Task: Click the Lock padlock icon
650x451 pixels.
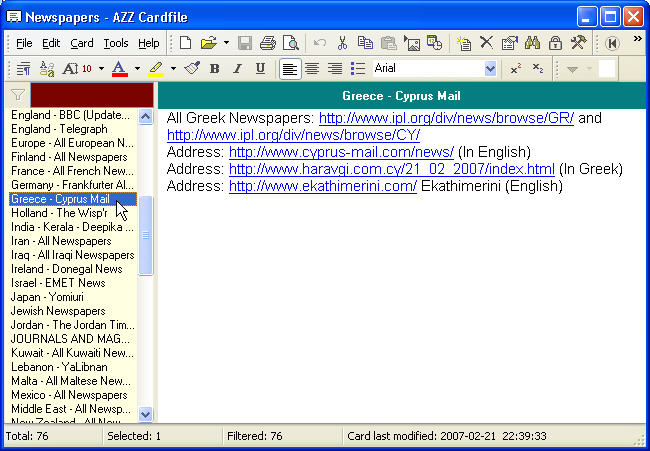Action: point(555,43)
